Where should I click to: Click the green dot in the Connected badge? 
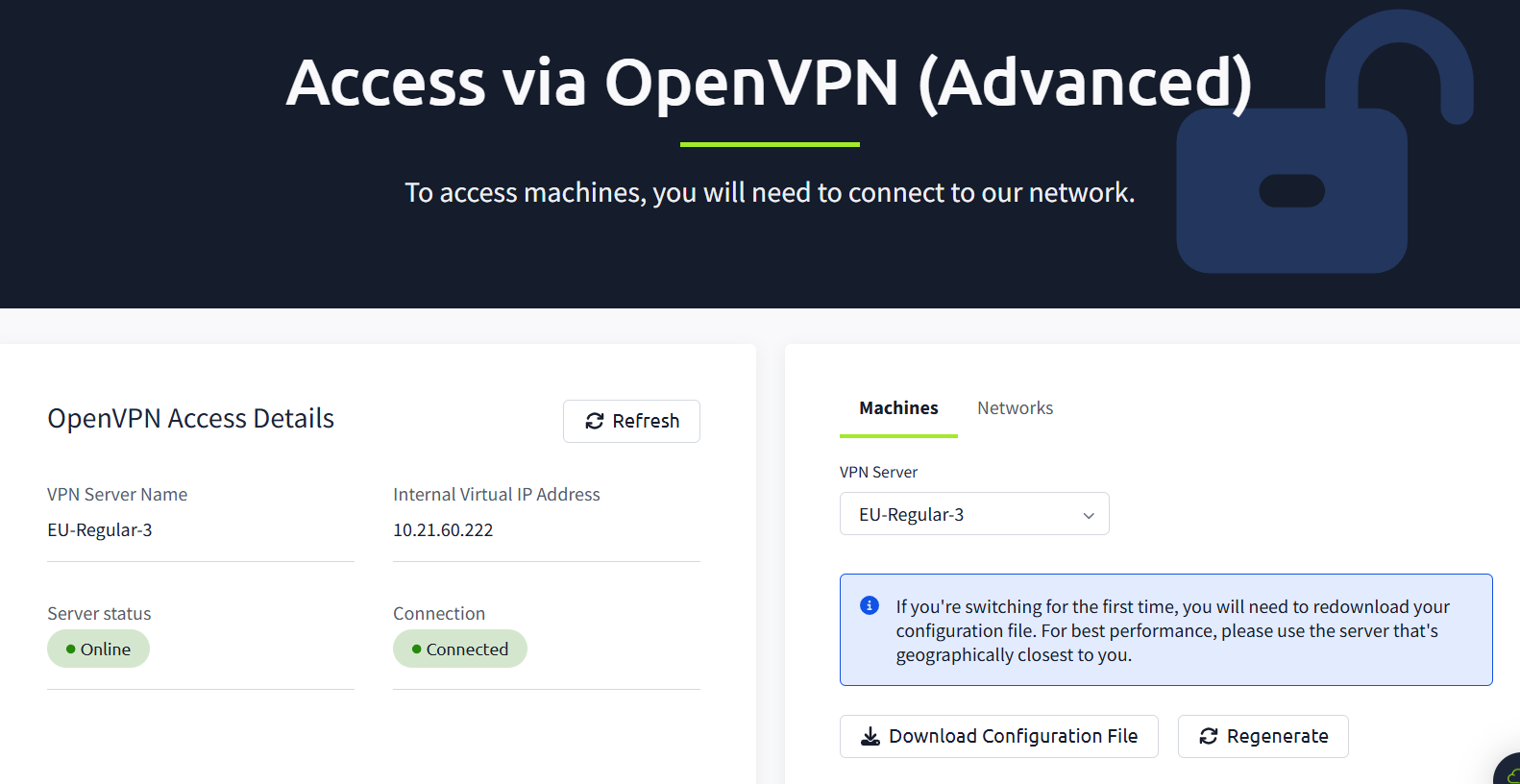point(417,649)
